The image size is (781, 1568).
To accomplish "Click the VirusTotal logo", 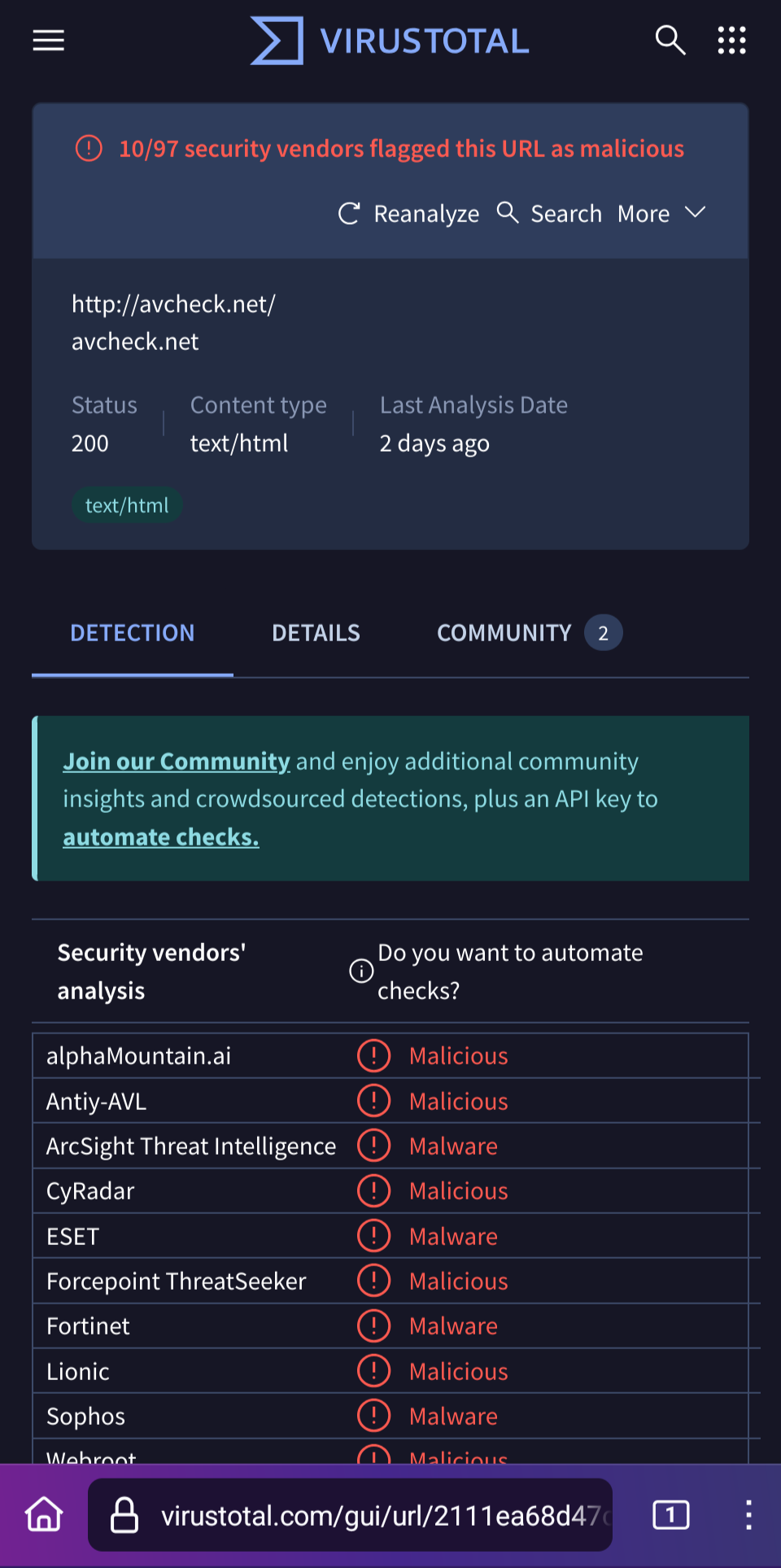I will (390, 41).
